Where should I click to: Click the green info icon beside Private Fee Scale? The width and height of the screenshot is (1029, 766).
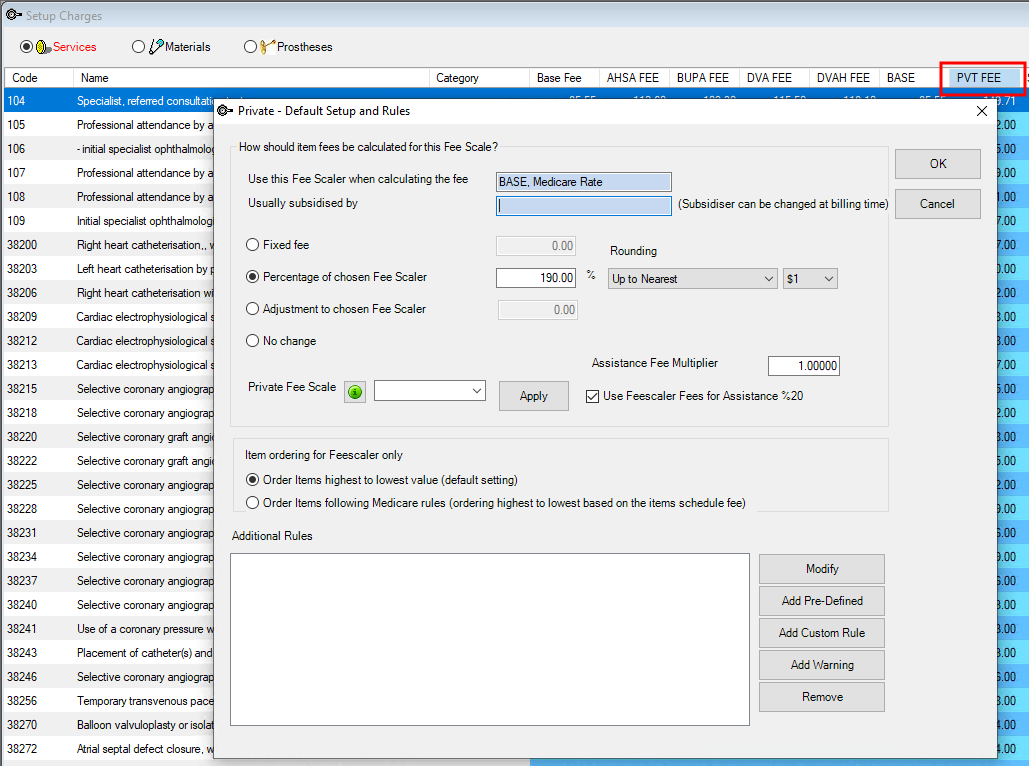(355, 392)
